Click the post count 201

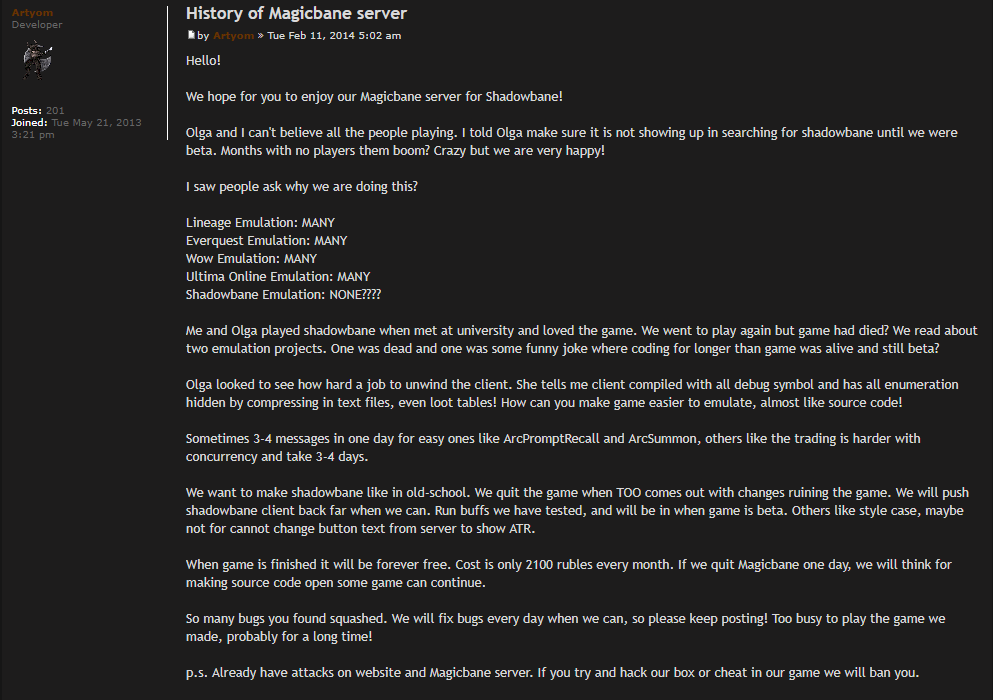click(x=55, y=110)
